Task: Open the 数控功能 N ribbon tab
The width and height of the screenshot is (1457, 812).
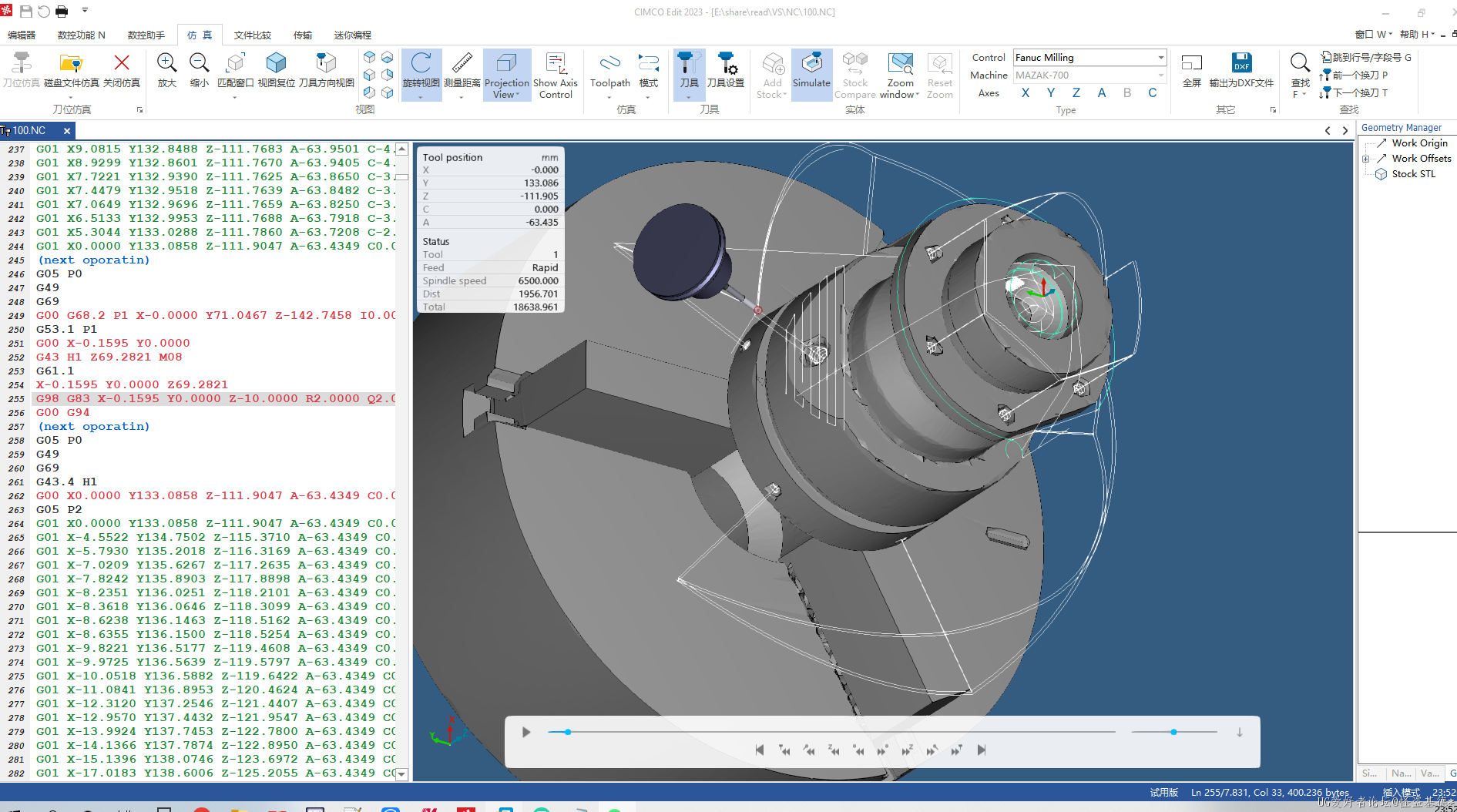Action: [x=81, y=35]
